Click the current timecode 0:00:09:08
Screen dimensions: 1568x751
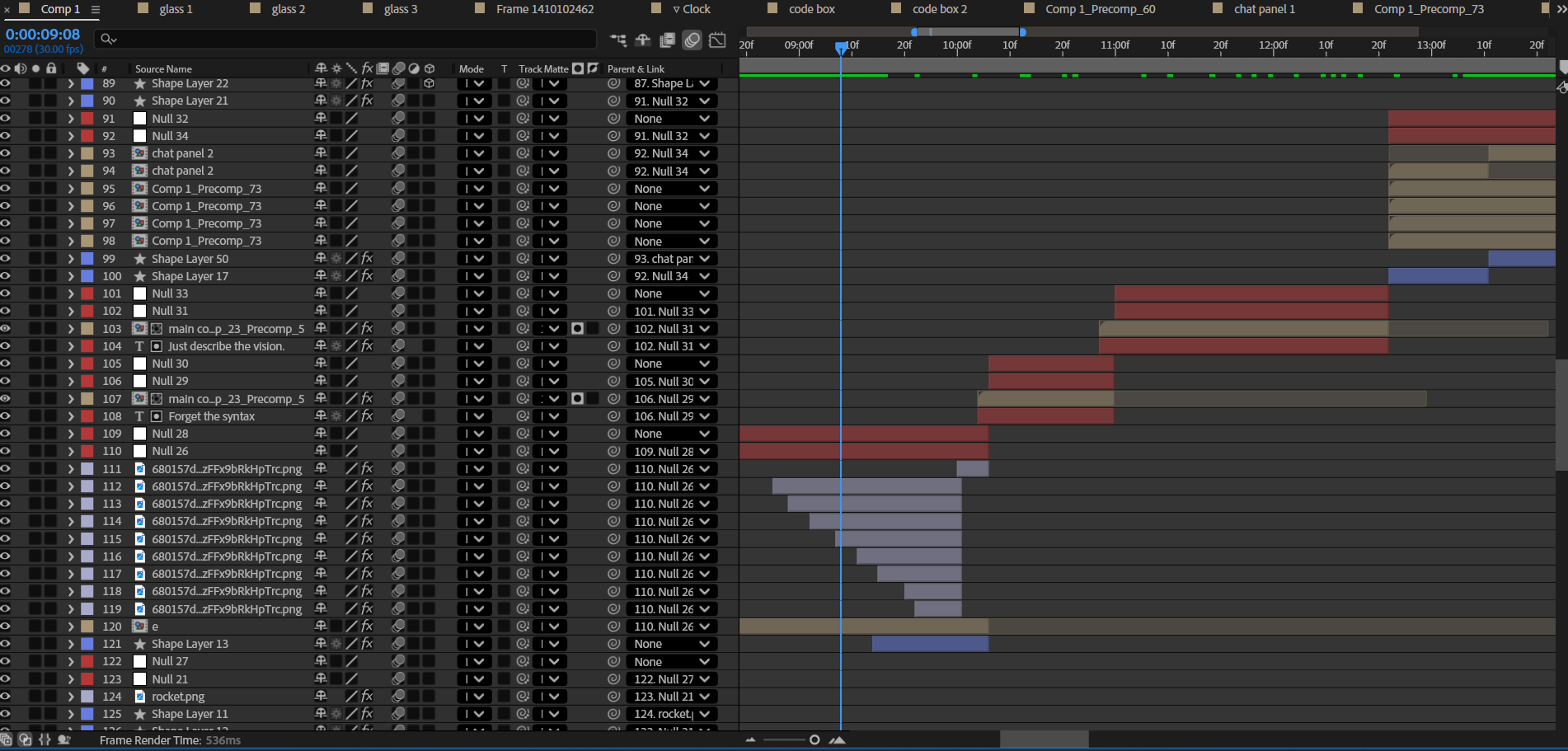coord(43,35)
